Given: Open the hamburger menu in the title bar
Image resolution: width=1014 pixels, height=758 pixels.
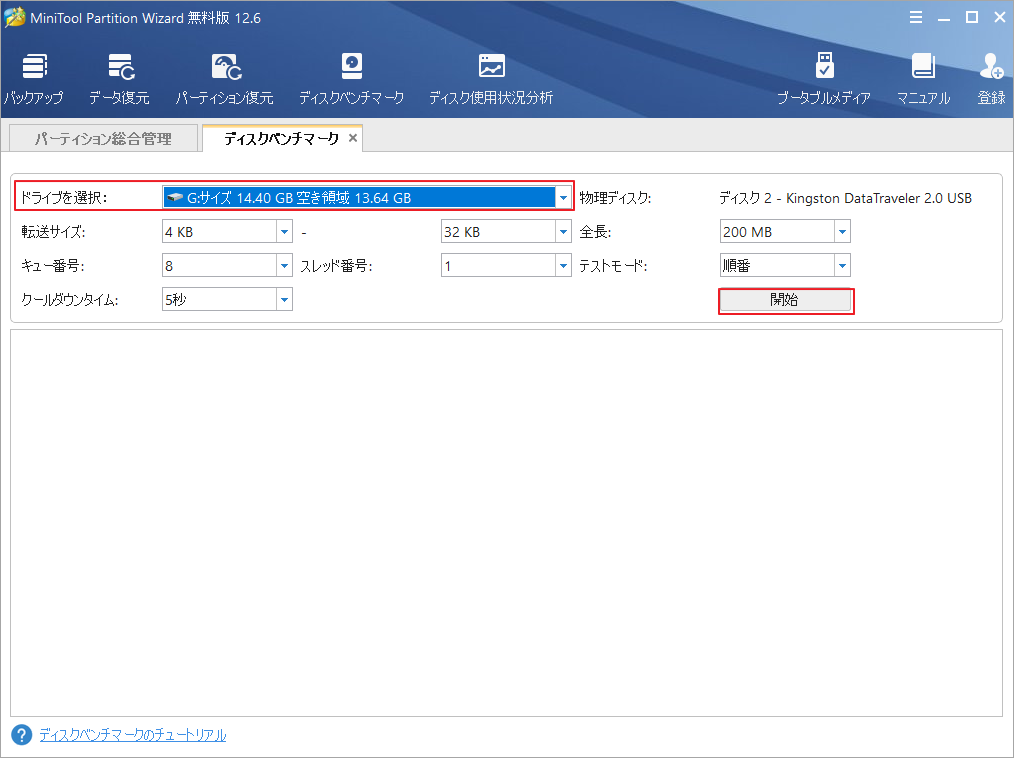Looking at the screenshot, I should [x=917, y=17].
